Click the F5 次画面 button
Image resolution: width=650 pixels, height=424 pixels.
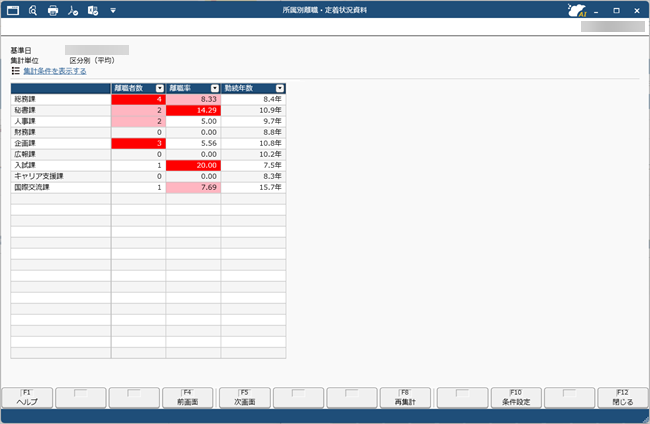[245, 397]
